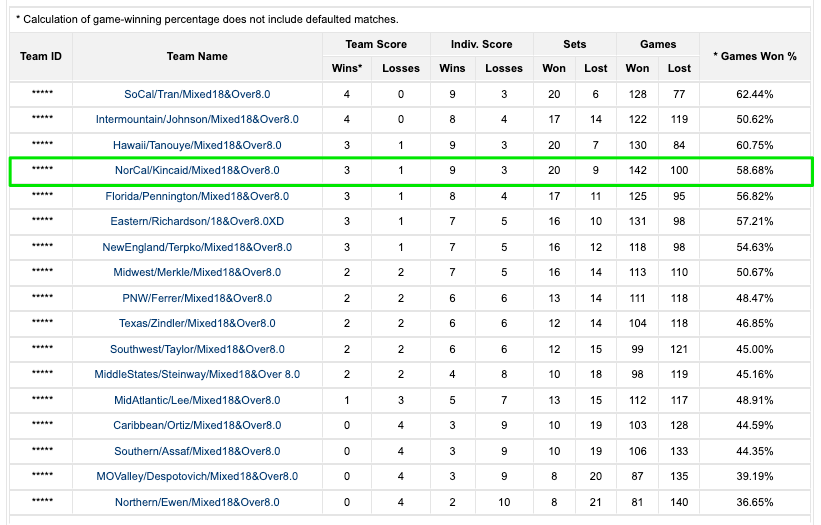Select Midwest/Merkle/Mixed18&Over8.0 team
This screenshot has width=821, height=525.
tap(197, 273)
